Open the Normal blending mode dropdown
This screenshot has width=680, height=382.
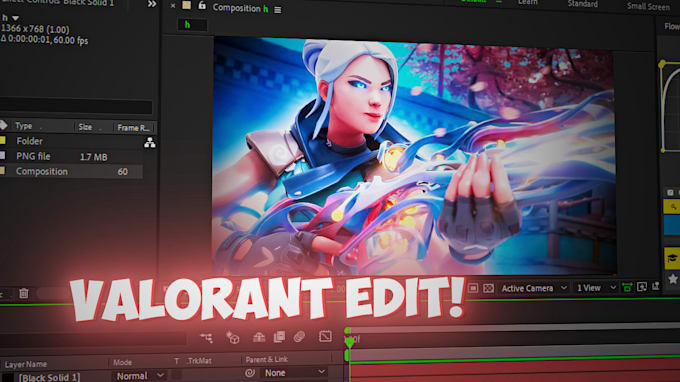[x=139, y=376]
